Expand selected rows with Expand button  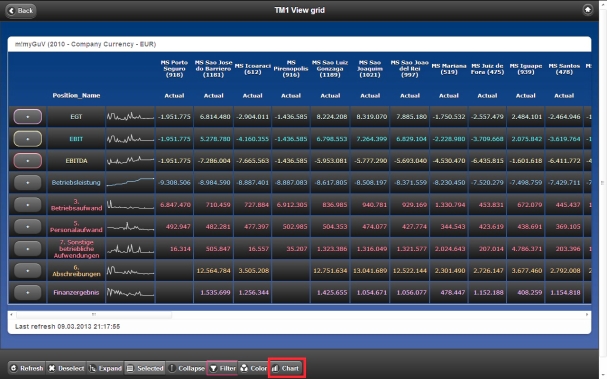click(x=105, y=368)
